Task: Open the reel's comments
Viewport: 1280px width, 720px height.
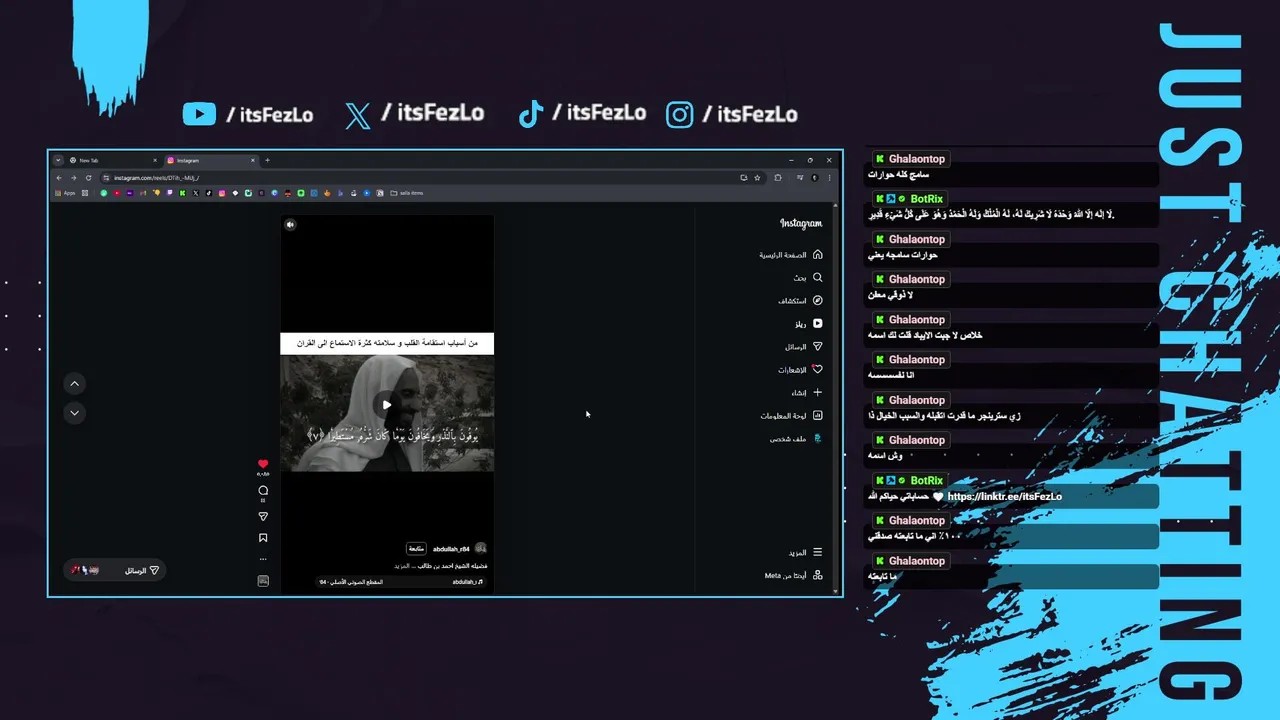Action: [263, 490]
